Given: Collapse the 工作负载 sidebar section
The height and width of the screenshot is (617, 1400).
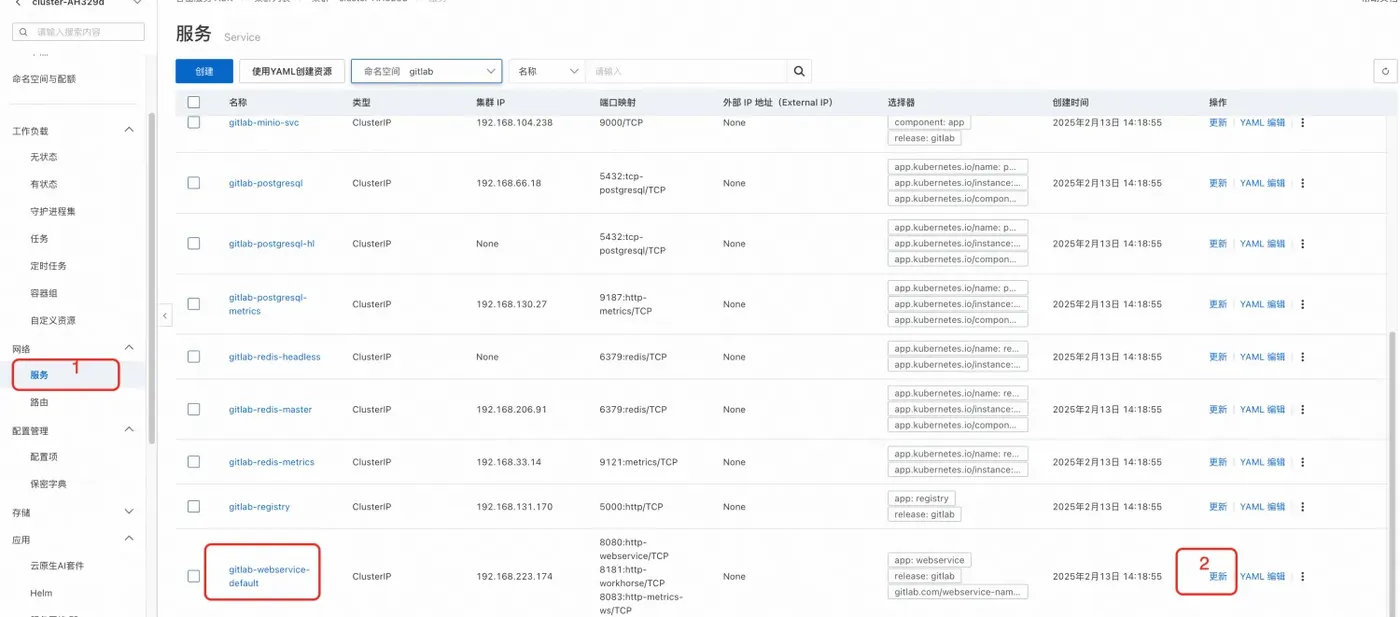Looking at the screenshot, I should (x=128, y=130).
